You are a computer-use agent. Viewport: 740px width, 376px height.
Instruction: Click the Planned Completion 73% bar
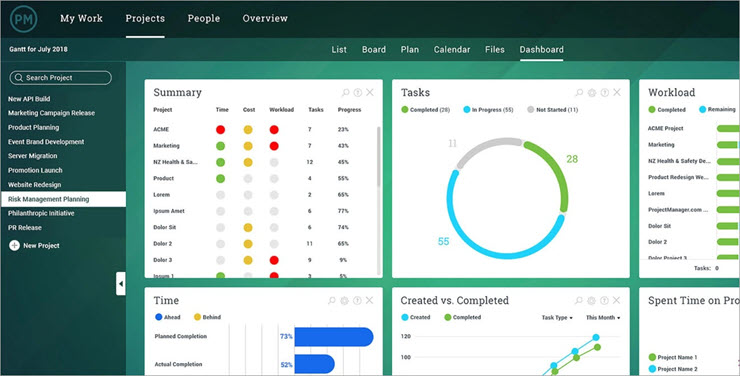(x=334, y=337)
